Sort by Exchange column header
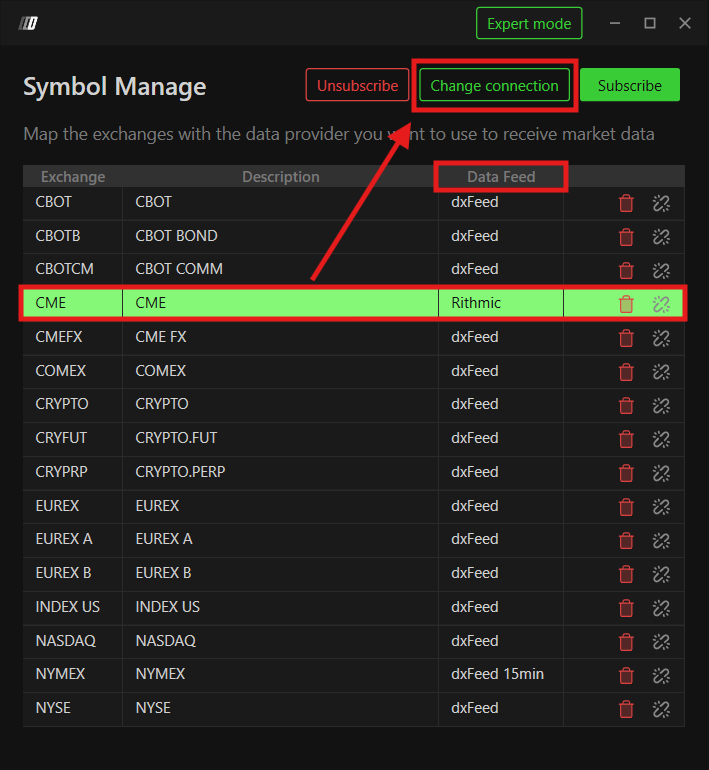 point(73,177)
